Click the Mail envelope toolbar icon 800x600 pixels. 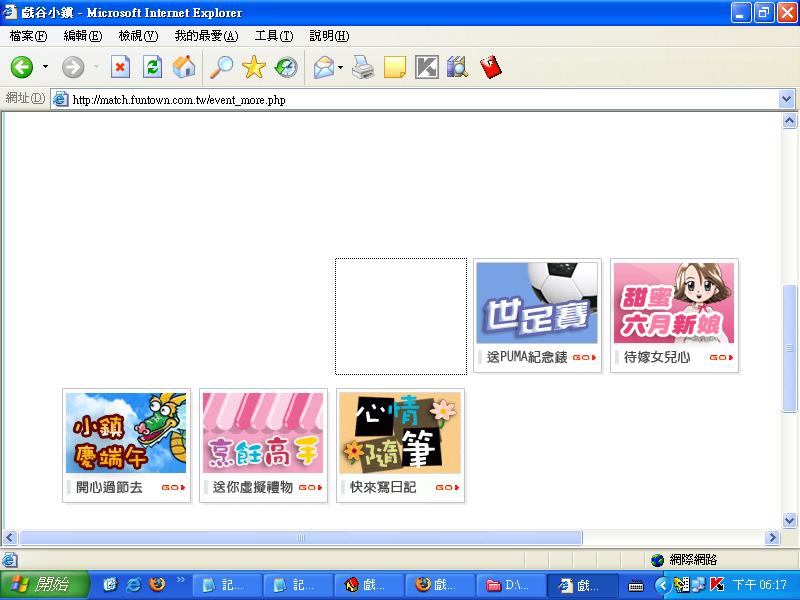tap(324, 67)
